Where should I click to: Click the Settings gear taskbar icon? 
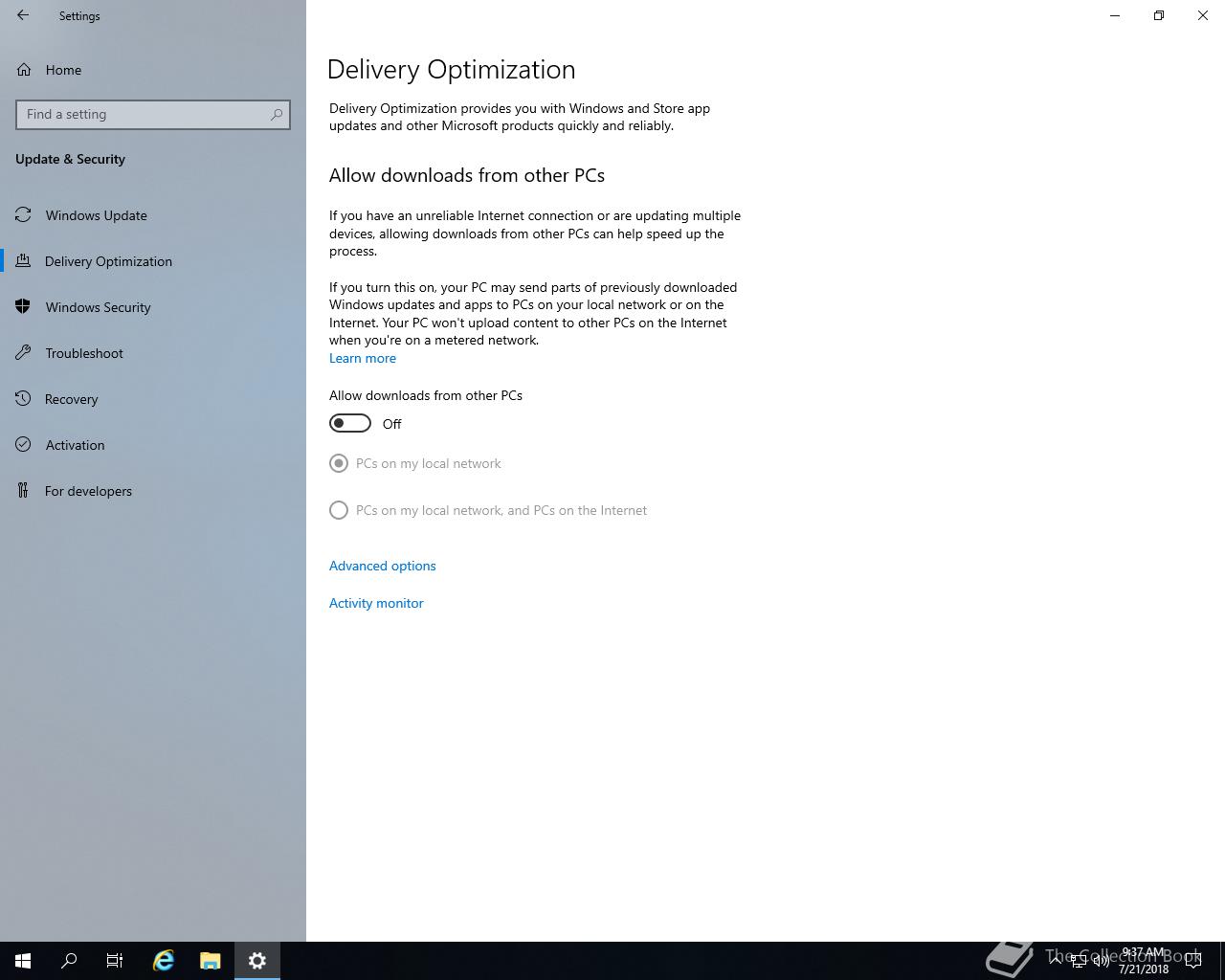pos(257,961)
